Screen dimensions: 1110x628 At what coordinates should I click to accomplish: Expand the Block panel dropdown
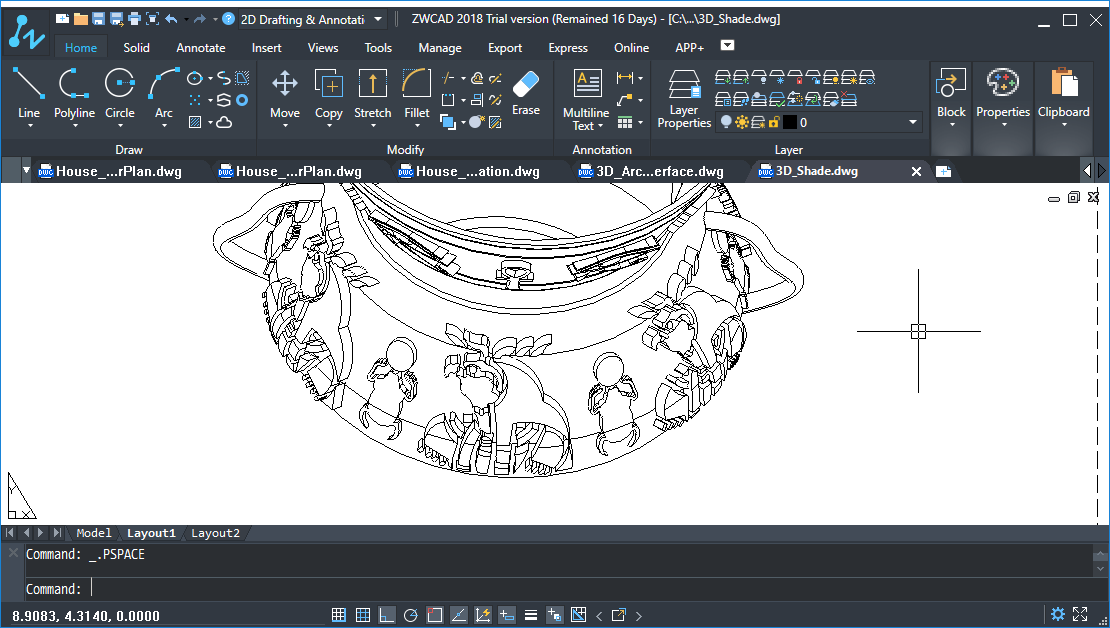tap(951, 125)
